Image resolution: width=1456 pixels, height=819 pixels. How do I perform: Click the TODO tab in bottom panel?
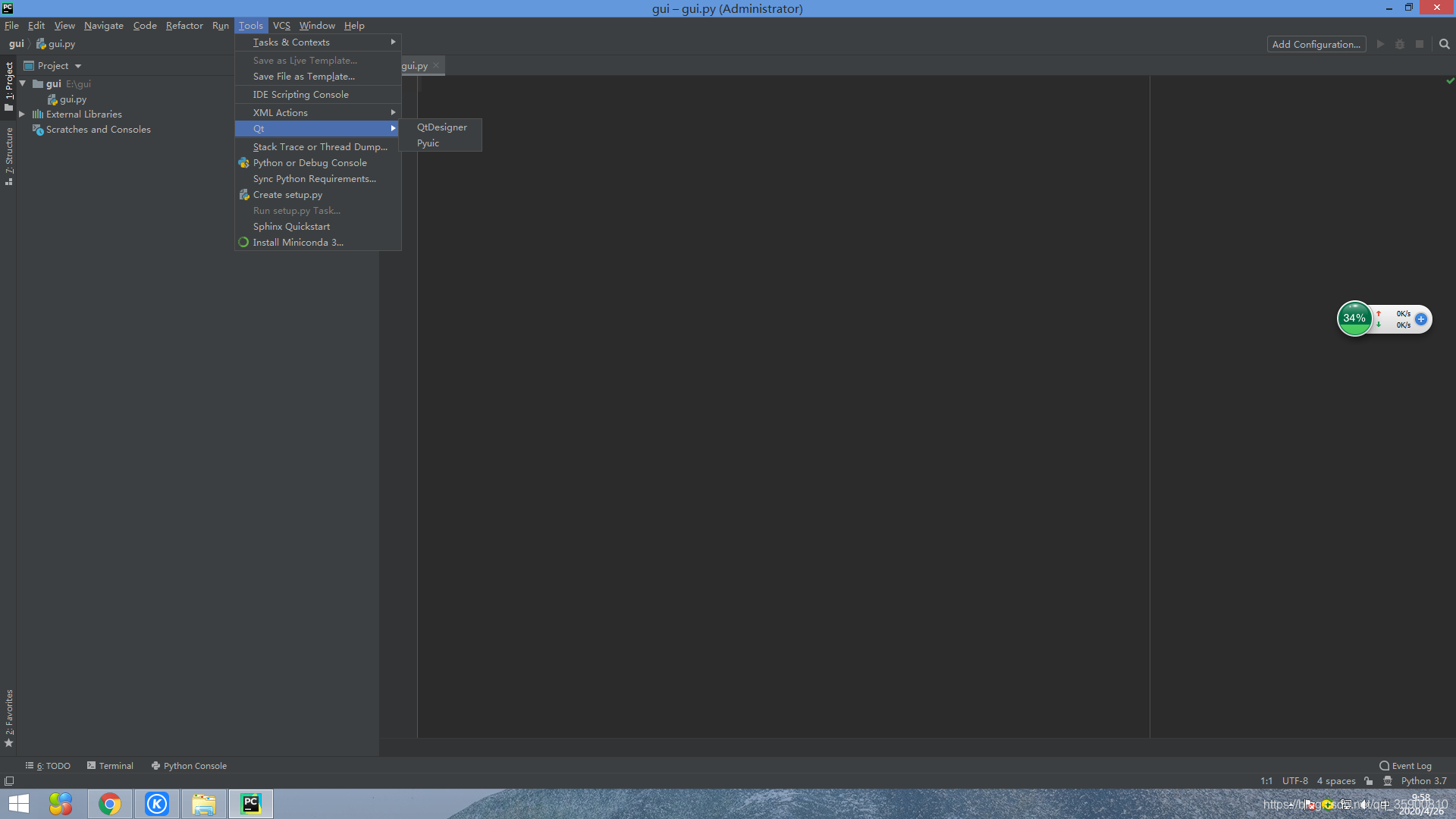50,765
